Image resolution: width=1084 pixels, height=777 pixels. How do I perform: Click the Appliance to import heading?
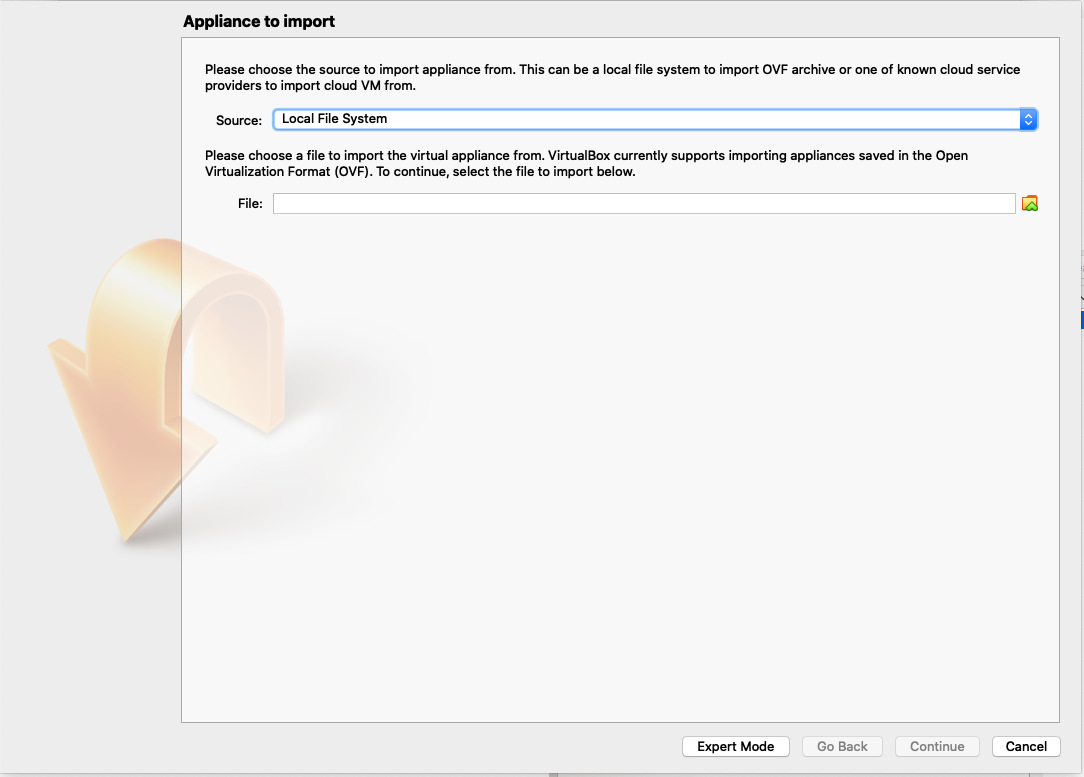[259, 21]
